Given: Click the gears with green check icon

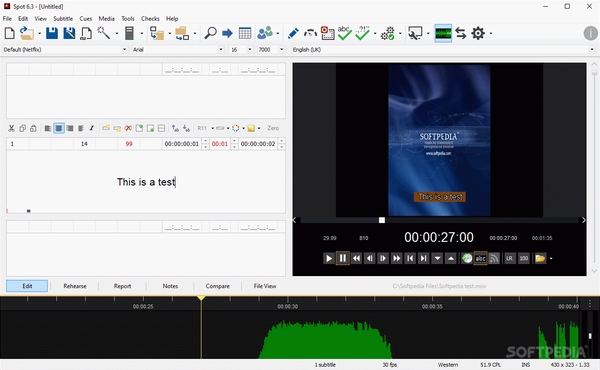Looking at the screenshot, I should (388, 33).
